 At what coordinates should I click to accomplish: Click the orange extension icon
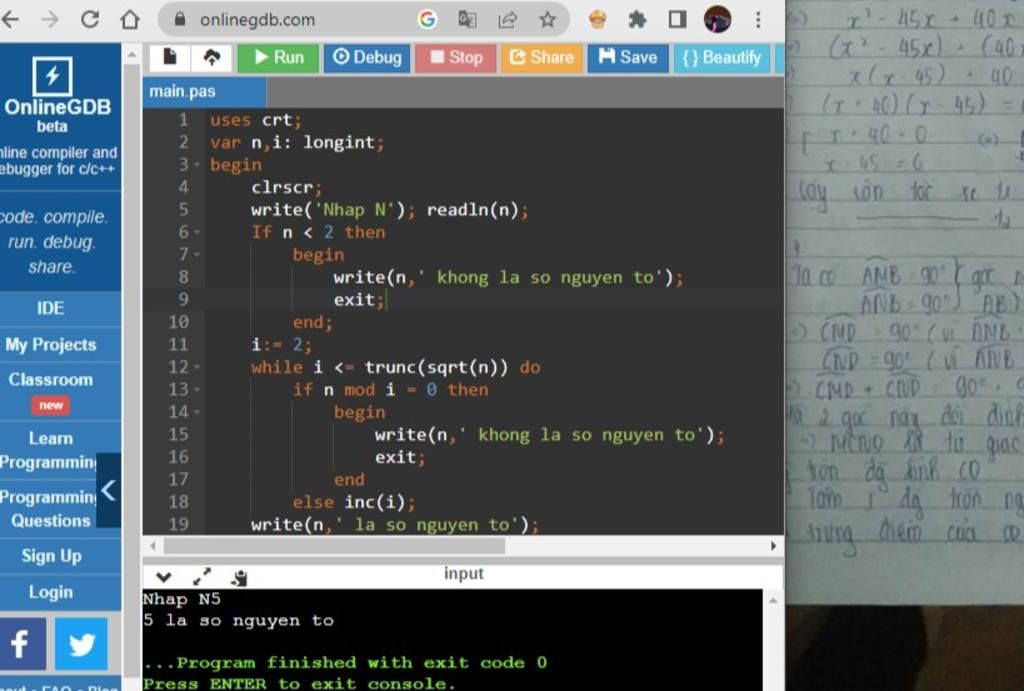click(597, 20)
